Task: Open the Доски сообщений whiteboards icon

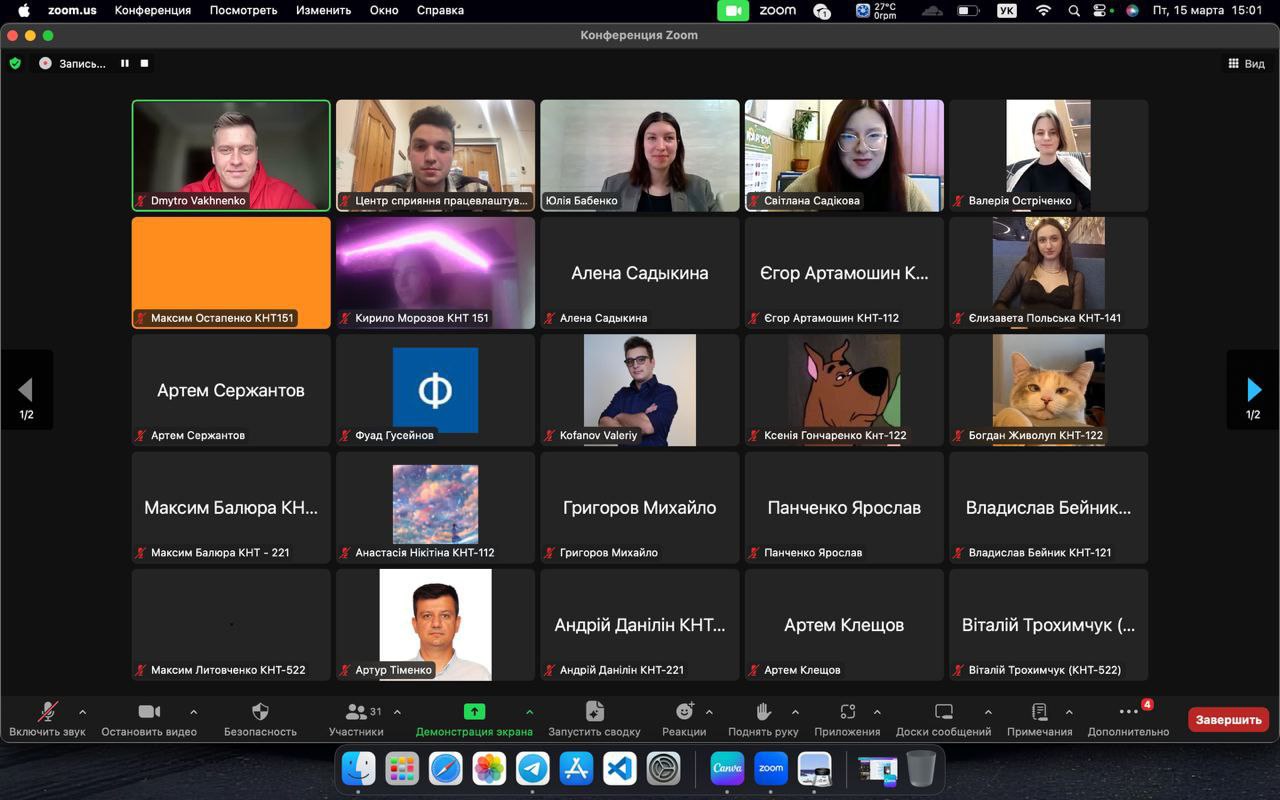Action: point(943,712)
